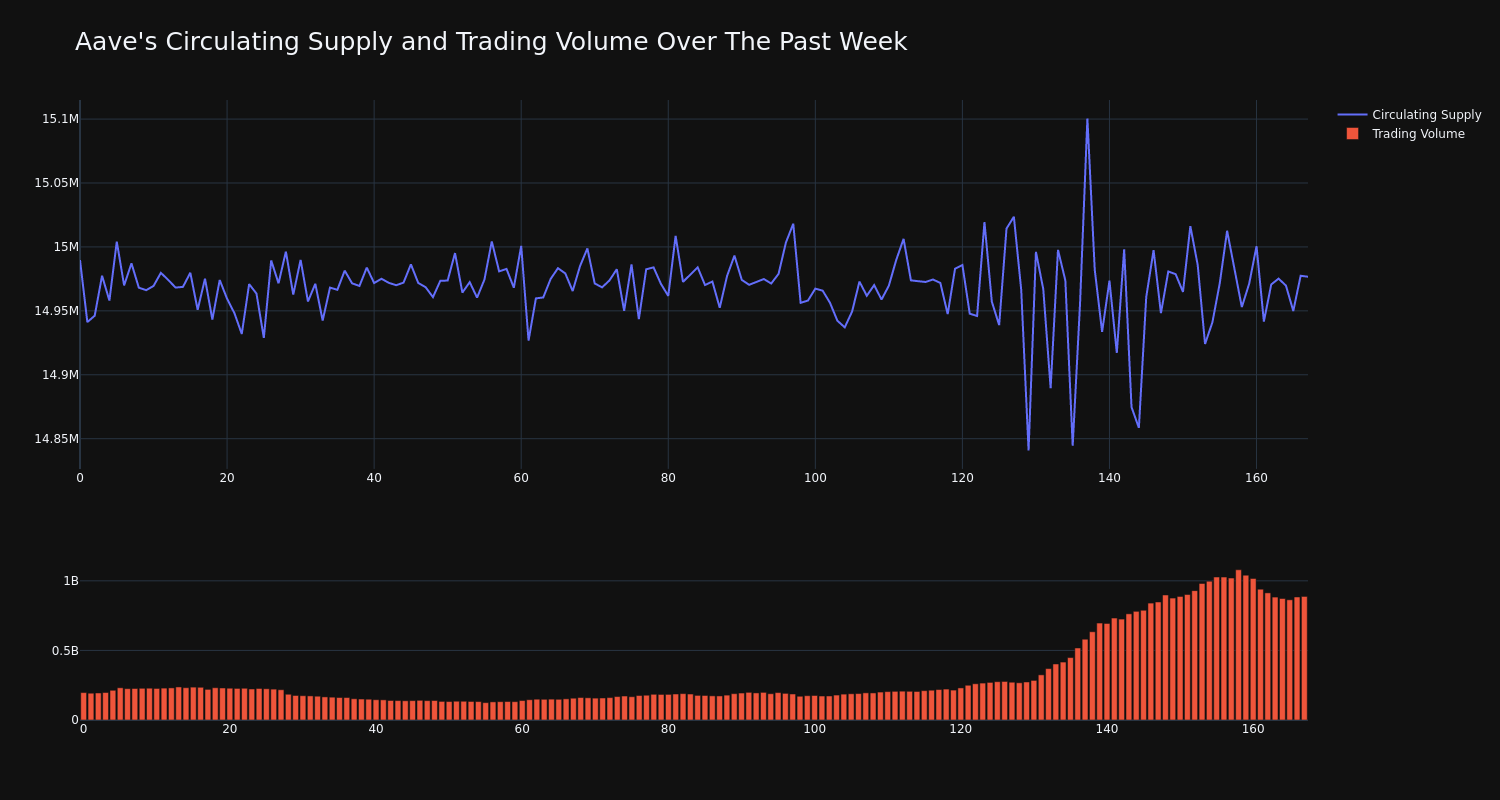Viewport: 1500px width, 800px height.
Task: Click the x-axis label 80 under the supply chart
Action: (668, 478)
